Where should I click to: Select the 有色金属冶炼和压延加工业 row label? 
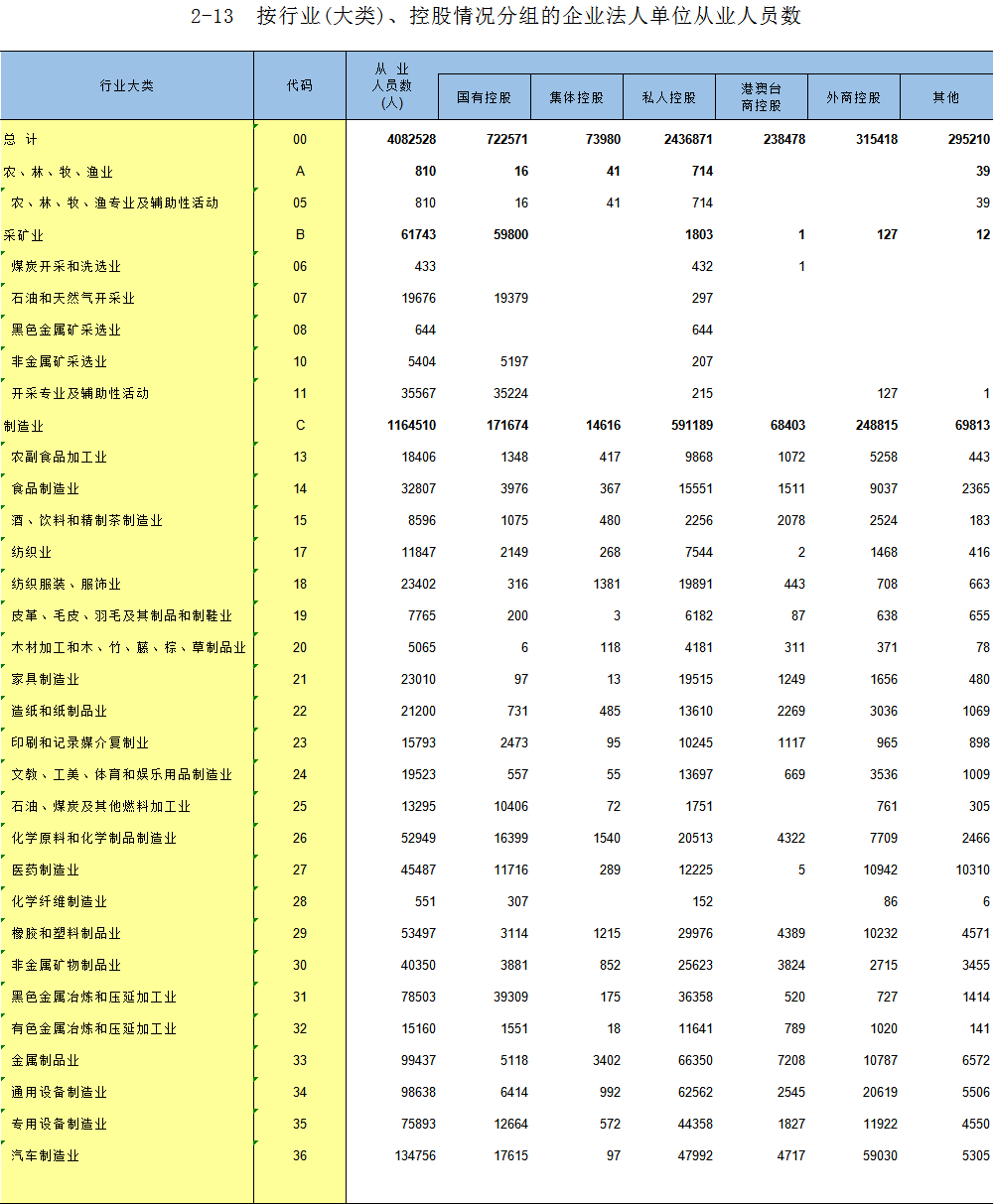click(x=93, y=1029)
